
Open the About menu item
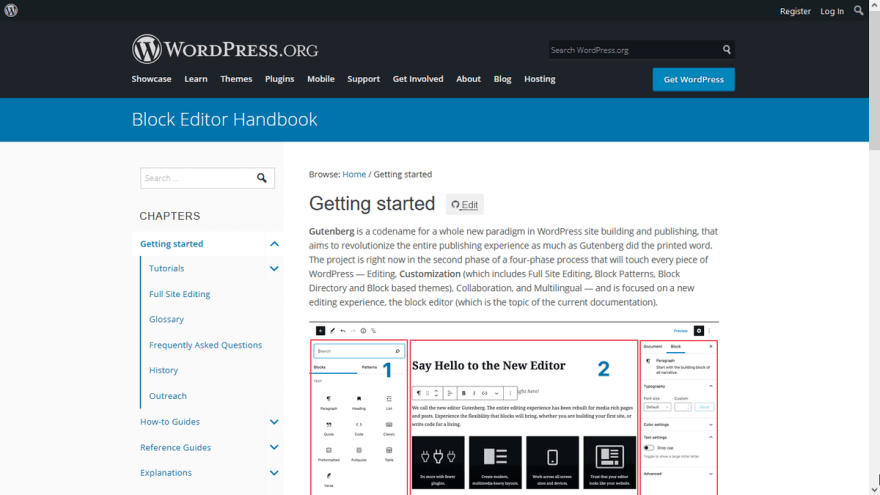tap(468, 79)
